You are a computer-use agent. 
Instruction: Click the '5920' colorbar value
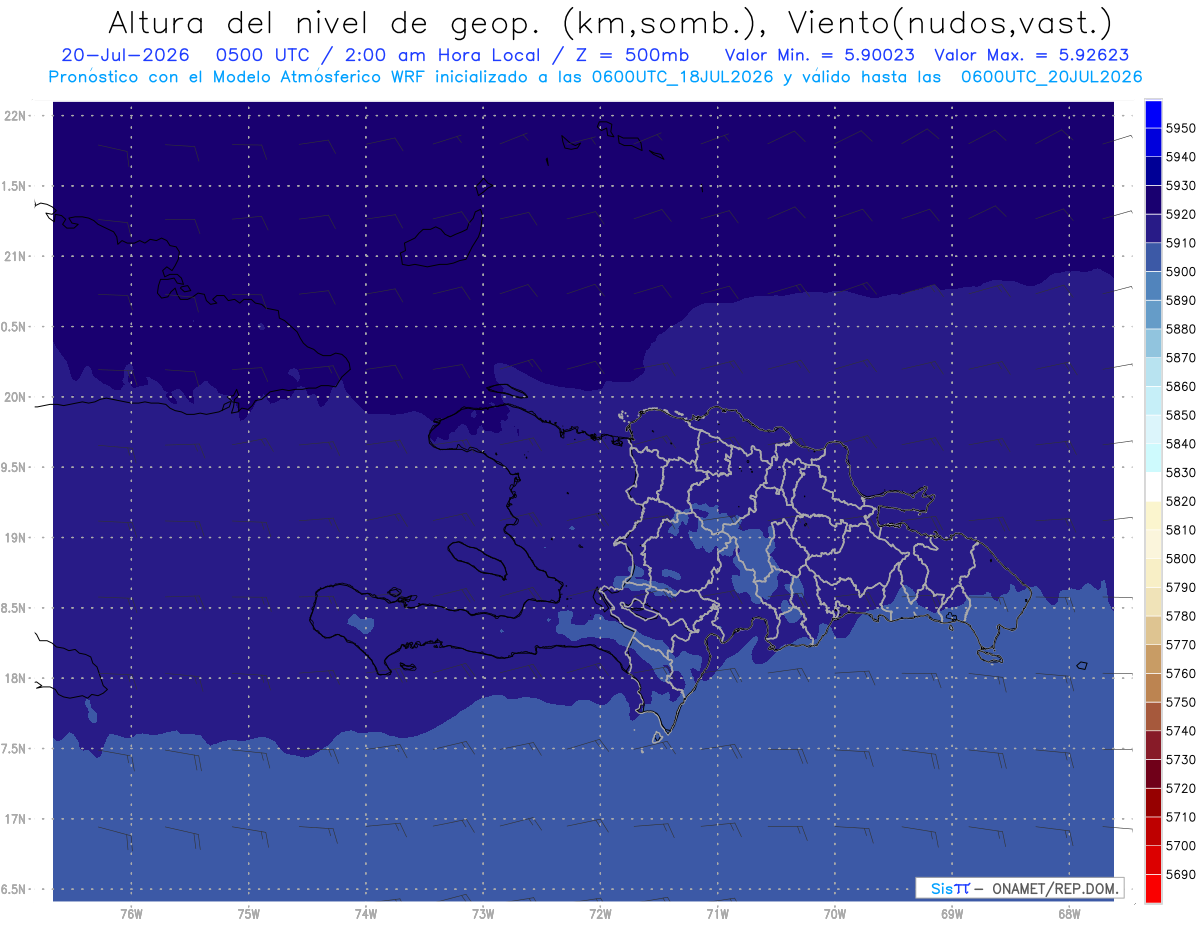[x=1180, y=214]
